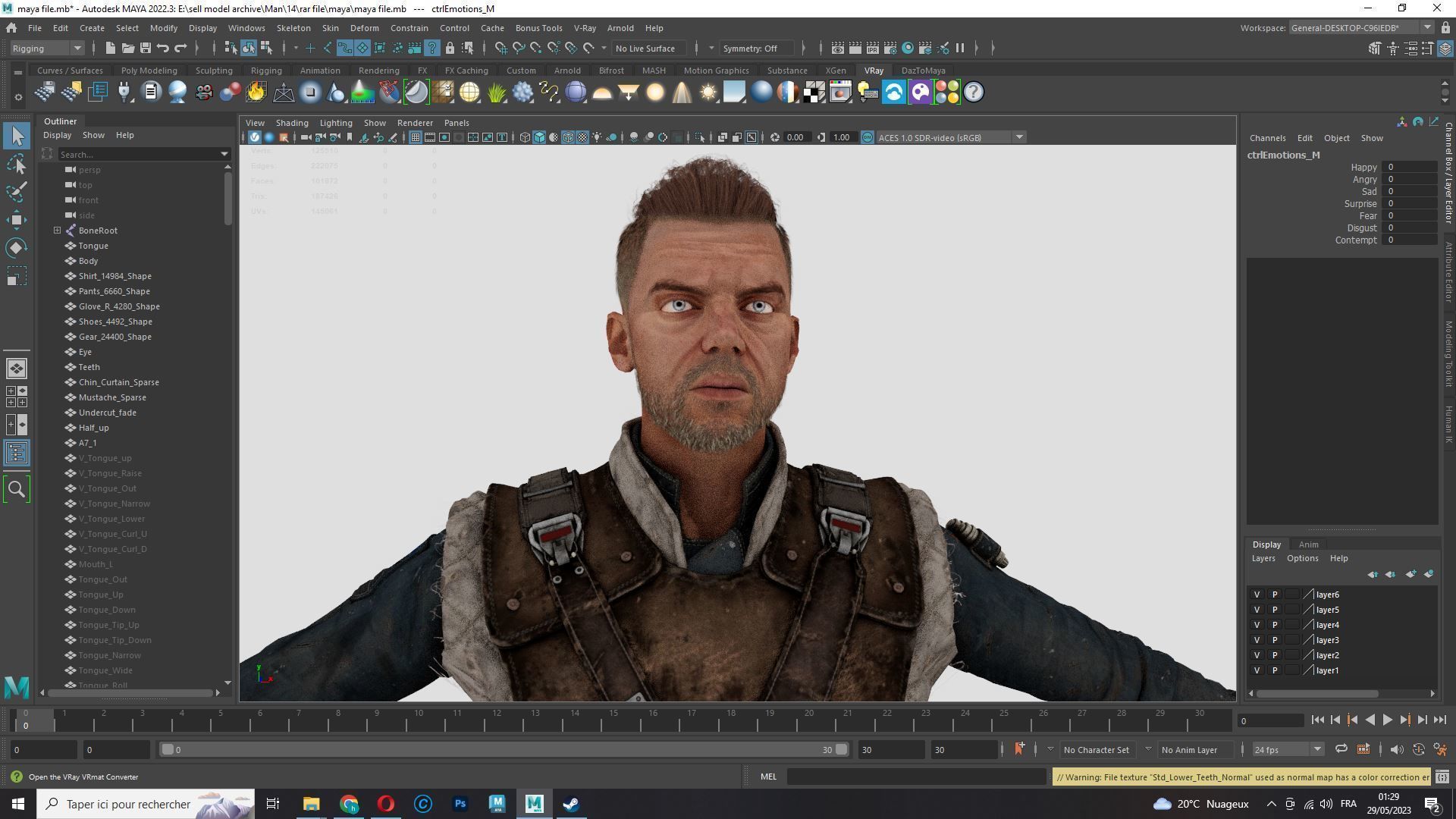
Task: Open the Symmetry Off dropdown
Action: [x=755, y=48]
